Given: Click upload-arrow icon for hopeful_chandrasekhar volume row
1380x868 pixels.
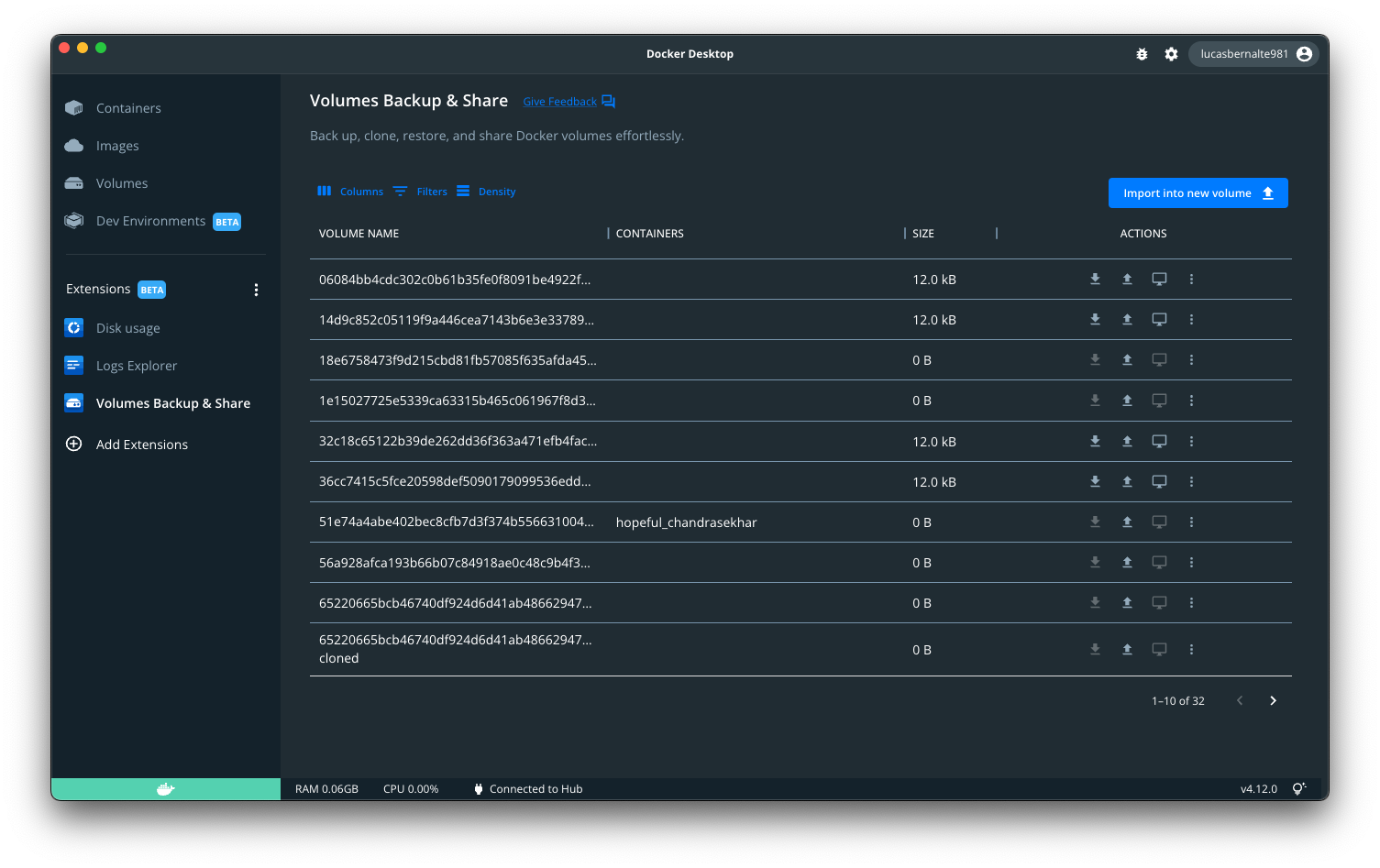Looking at the screenshot, I should [1127, 522].
